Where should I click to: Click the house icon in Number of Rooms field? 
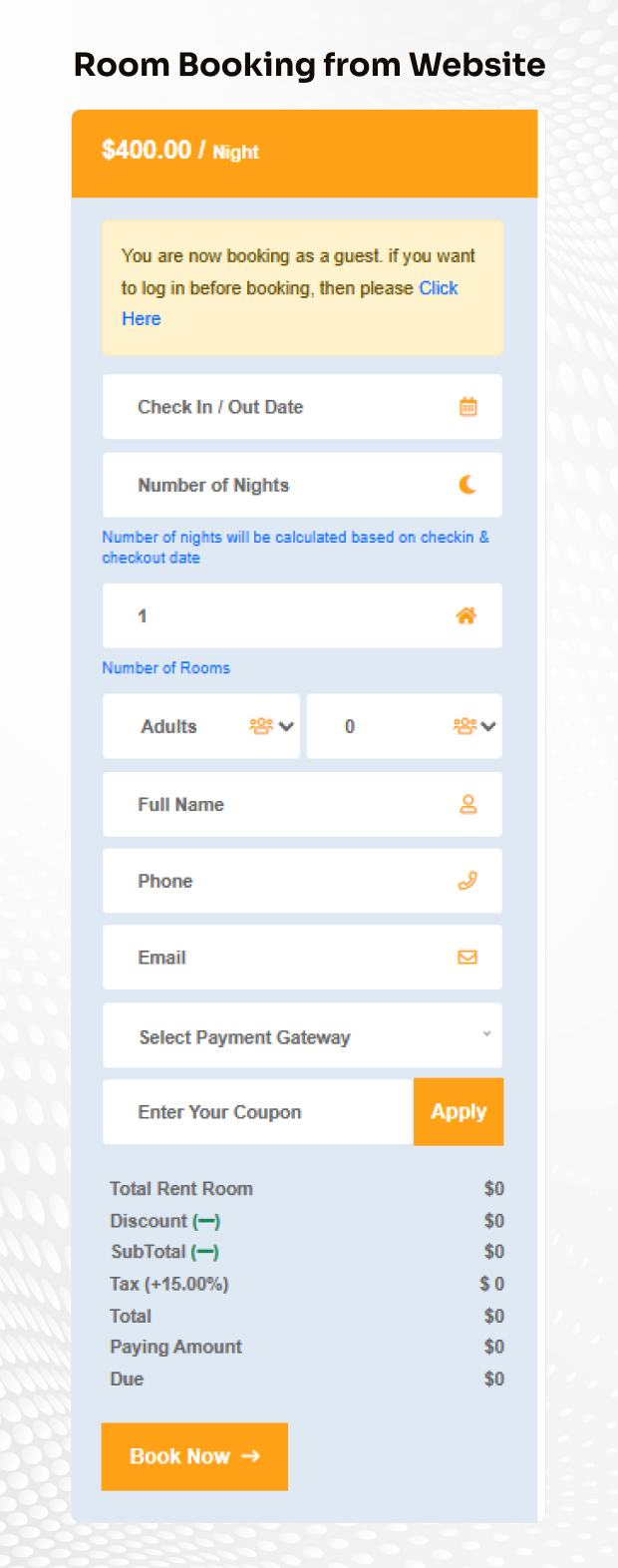click(x=465, y=615)
